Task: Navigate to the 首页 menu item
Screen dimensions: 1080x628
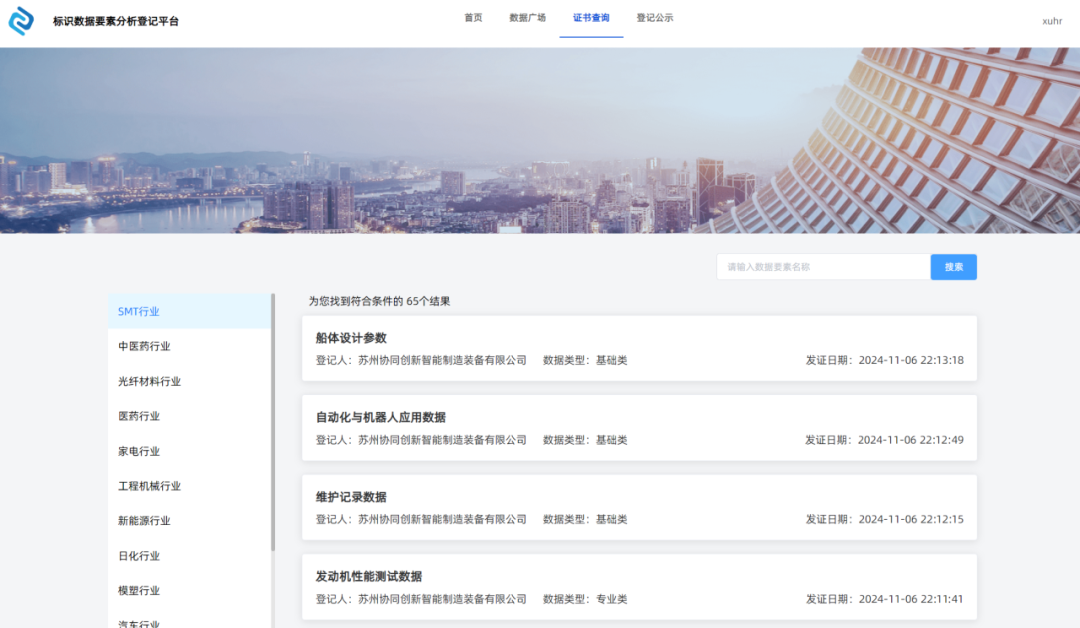Action: click(472, 18)
